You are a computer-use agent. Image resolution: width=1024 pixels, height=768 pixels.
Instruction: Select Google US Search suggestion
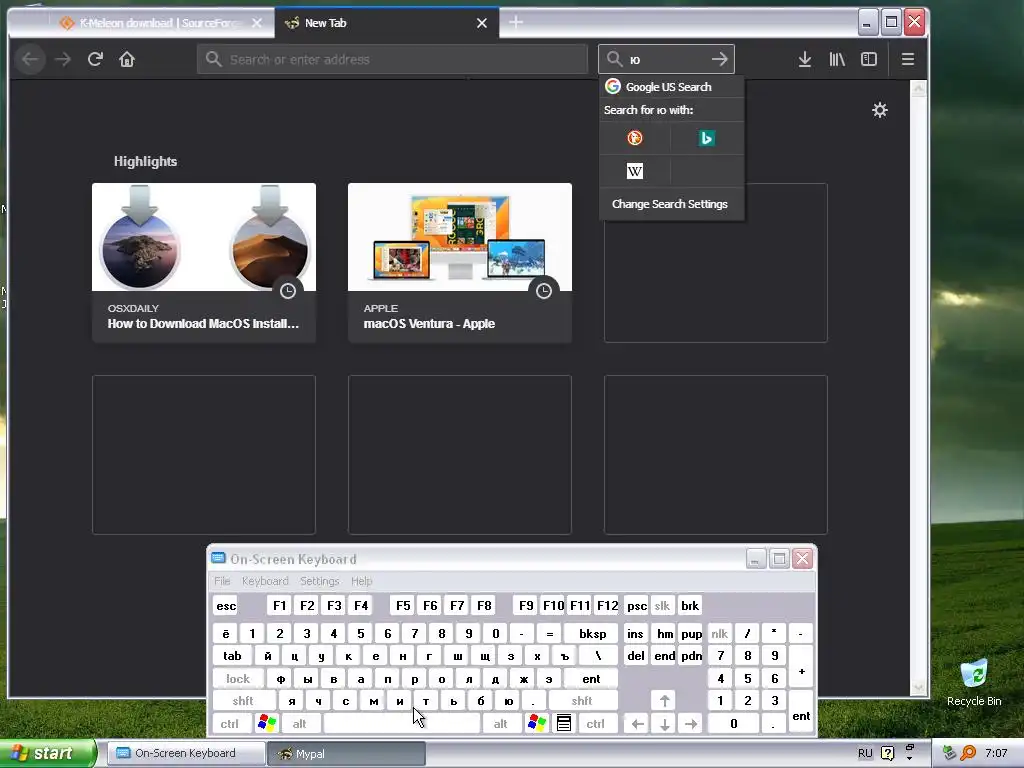coord(671,87)
